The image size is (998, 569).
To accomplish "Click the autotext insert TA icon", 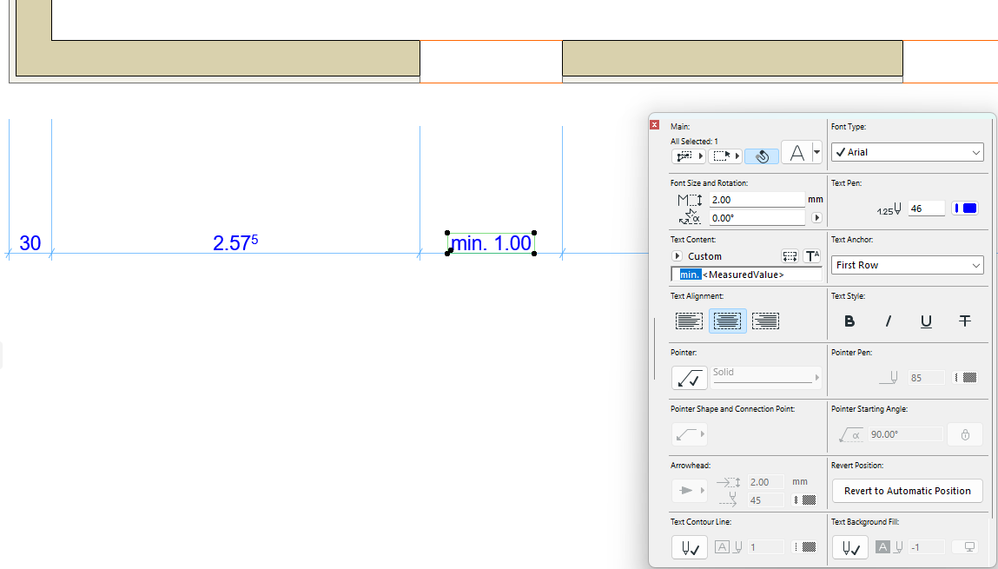I will [x=812, y=256].
